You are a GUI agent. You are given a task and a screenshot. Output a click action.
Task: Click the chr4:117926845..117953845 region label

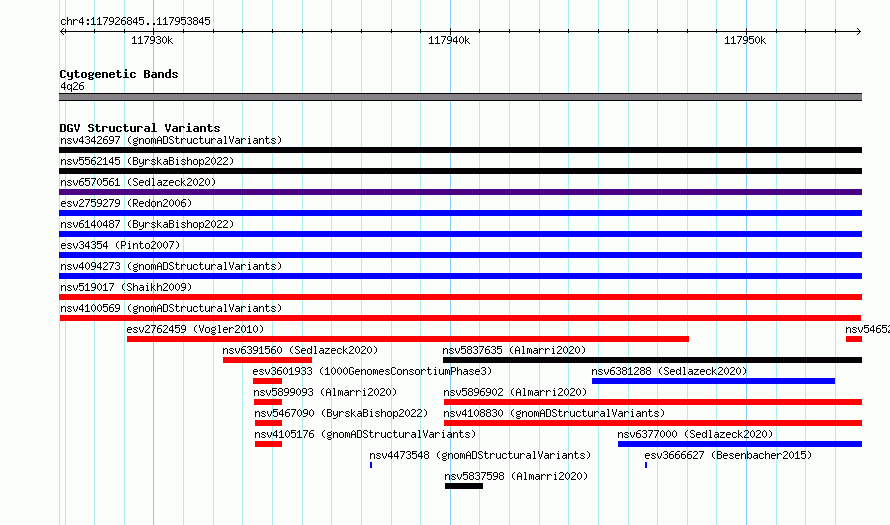pos(135,22)
